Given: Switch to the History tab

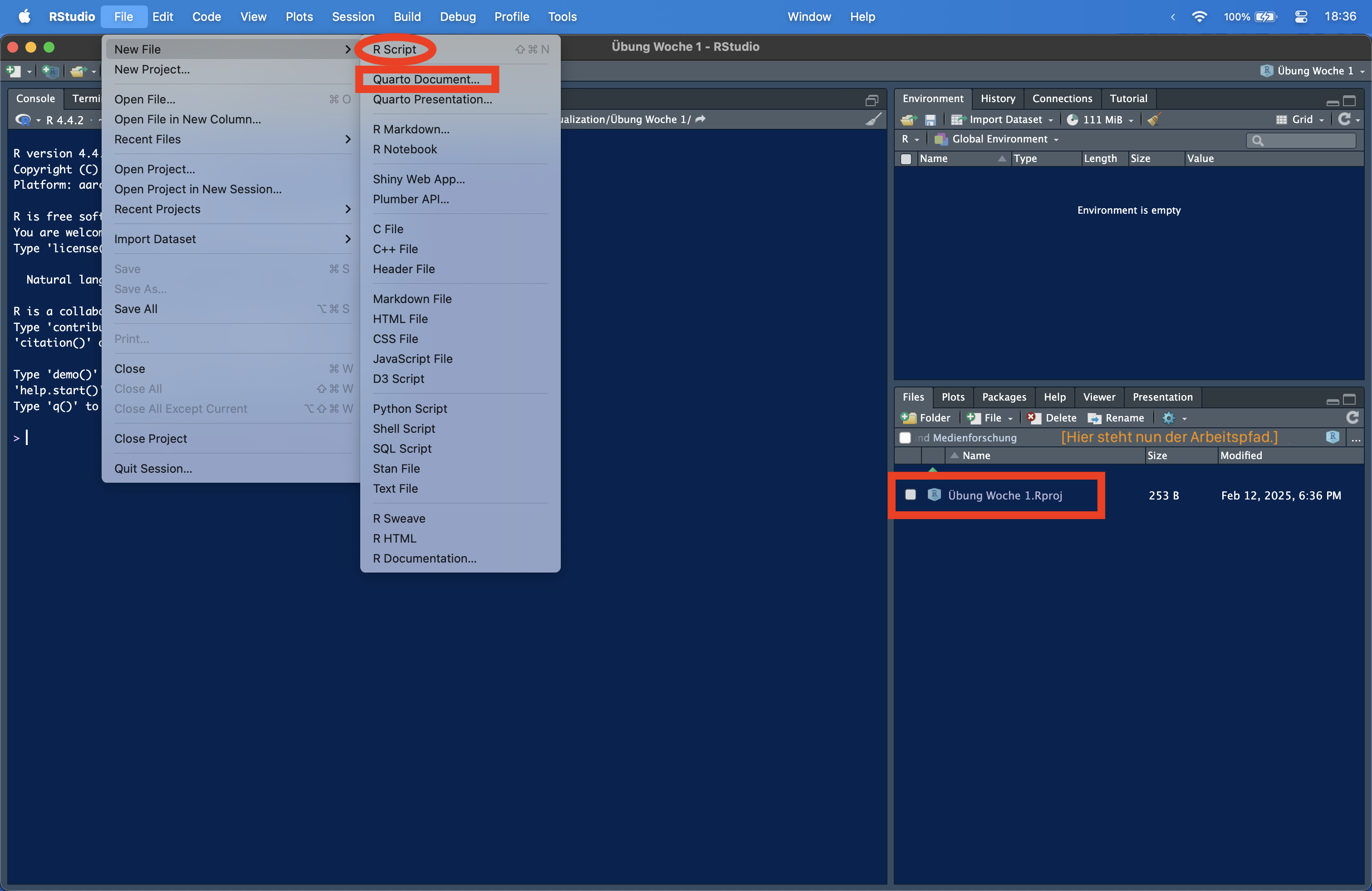Looking at the screenshot, I should point(998,98).
